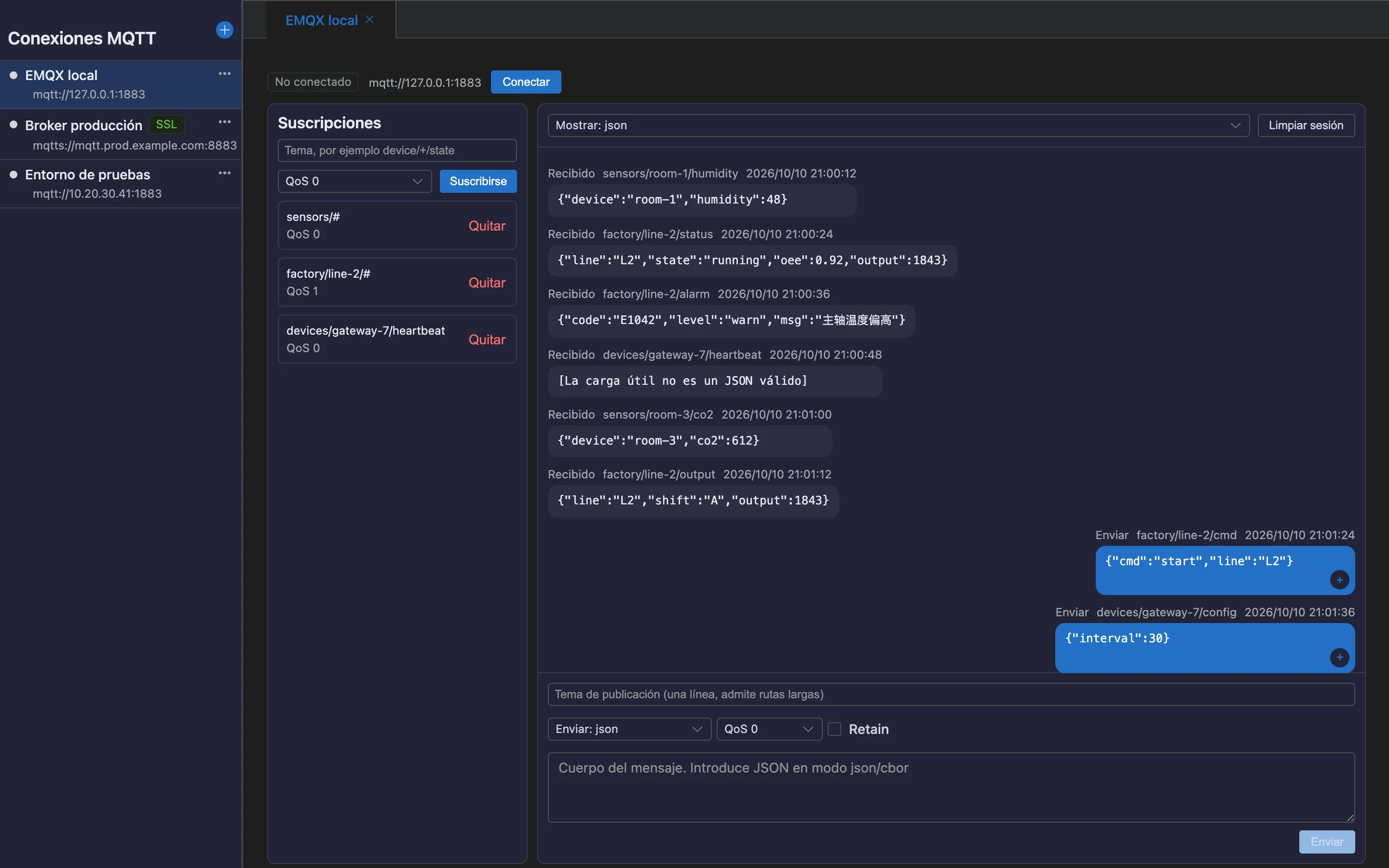Select Broker producción connection
The image size is (1389, 868).
tap(121, 135)
